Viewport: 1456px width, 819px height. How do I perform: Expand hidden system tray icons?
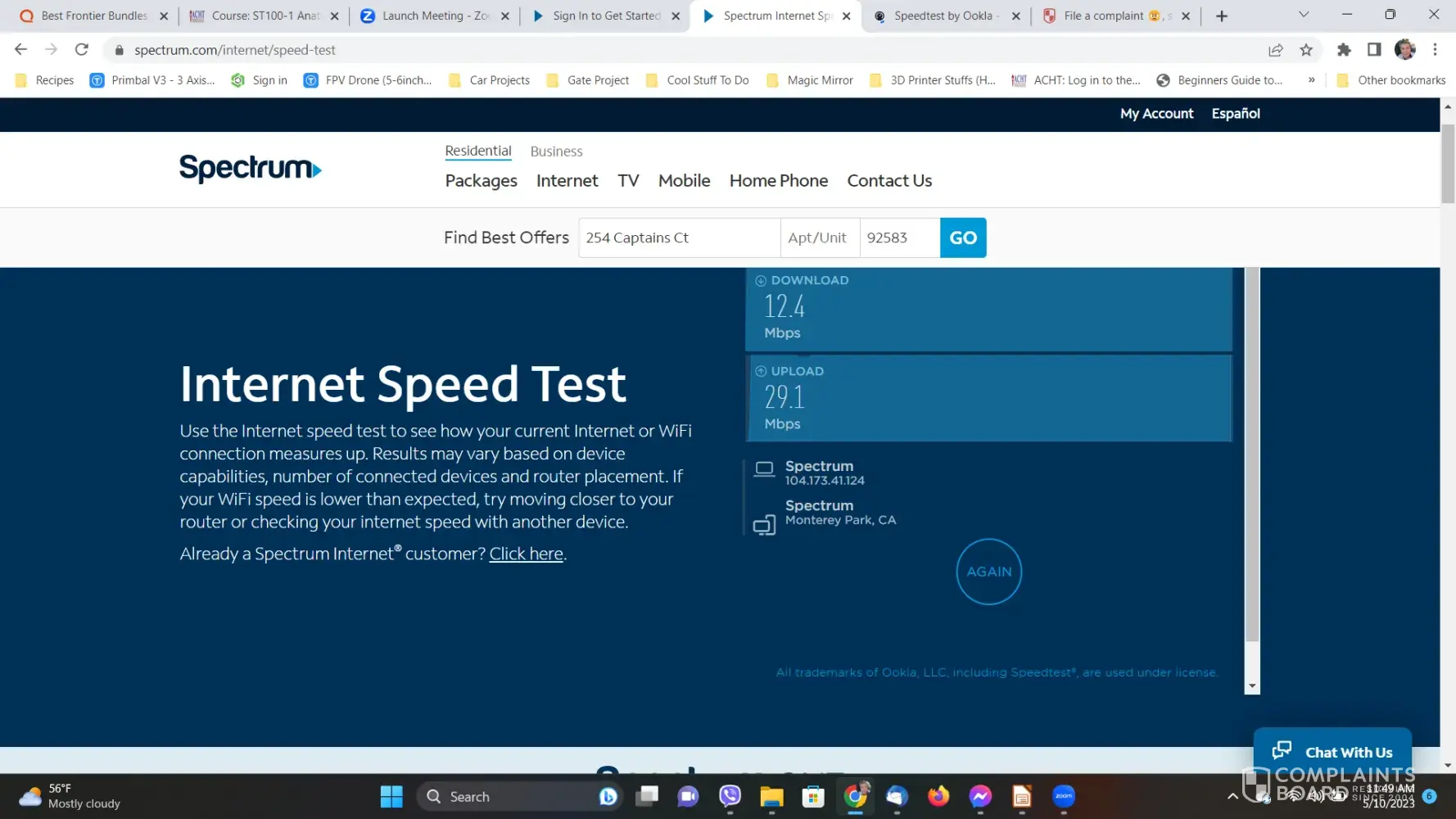click(x=1232, y=796)
